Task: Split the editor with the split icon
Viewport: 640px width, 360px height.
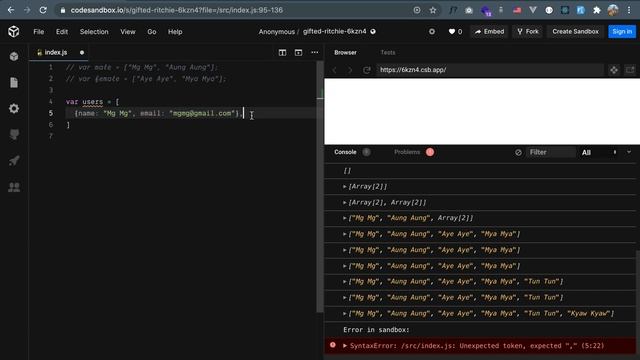Action: [282, 52]
